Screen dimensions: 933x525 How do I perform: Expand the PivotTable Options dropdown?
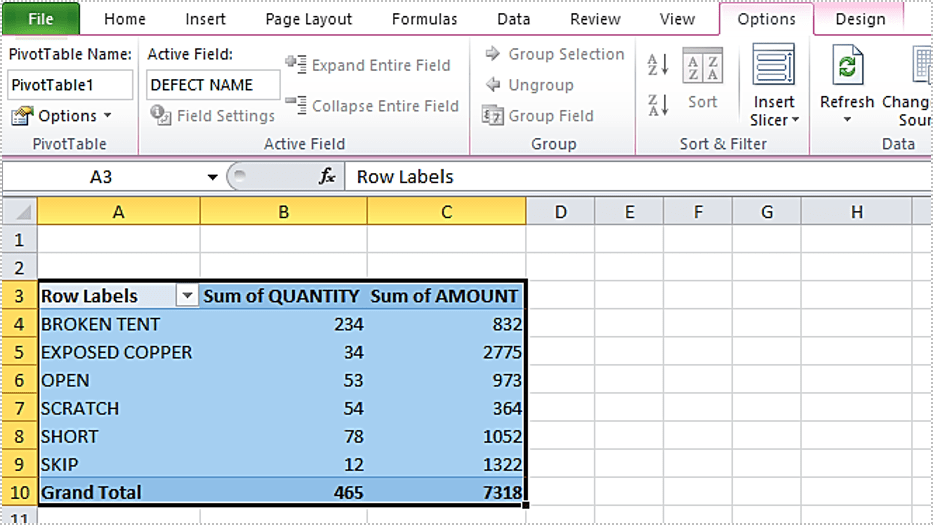click(x=107, y=116)
